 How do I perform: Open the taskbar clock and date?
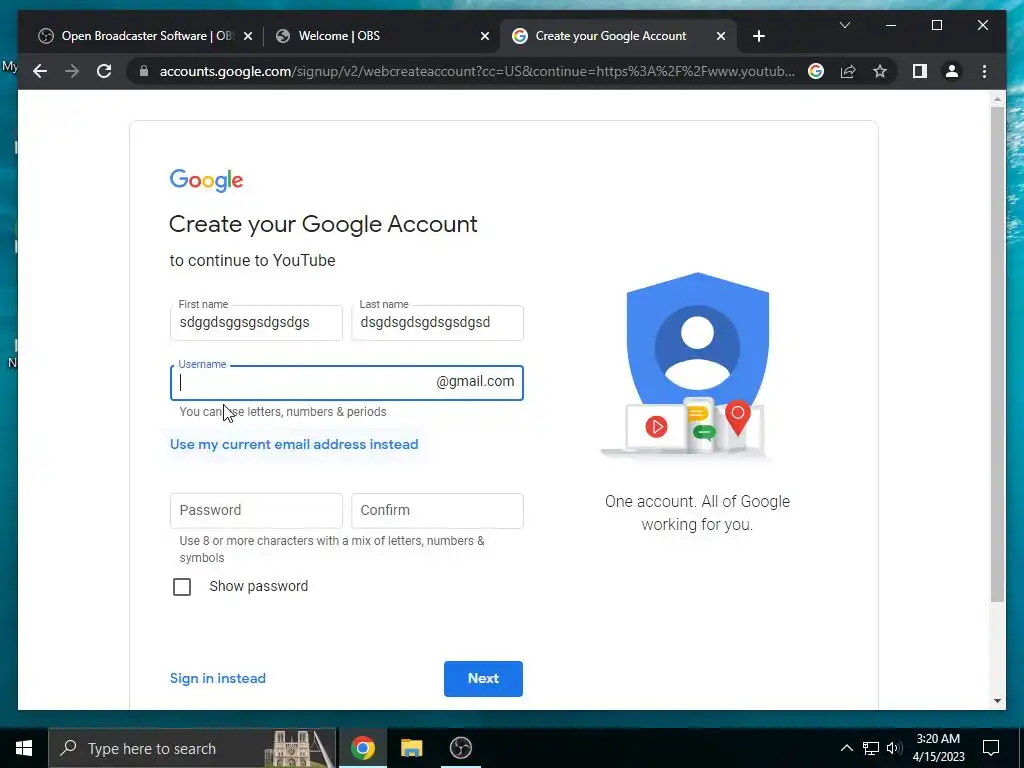tap(938, 748)
